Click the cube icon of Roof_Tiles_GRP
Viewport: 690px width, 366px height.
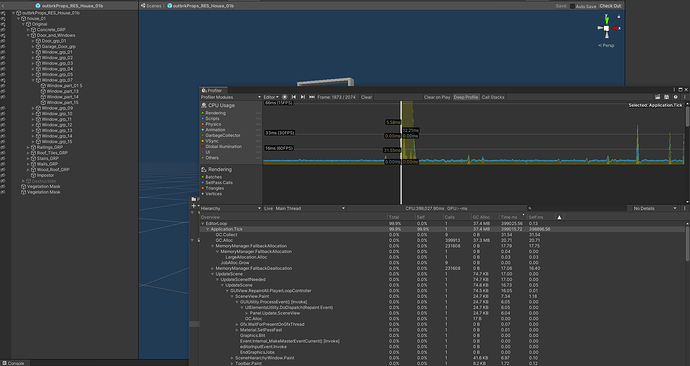pyautogui.click(x=33, y=153)
